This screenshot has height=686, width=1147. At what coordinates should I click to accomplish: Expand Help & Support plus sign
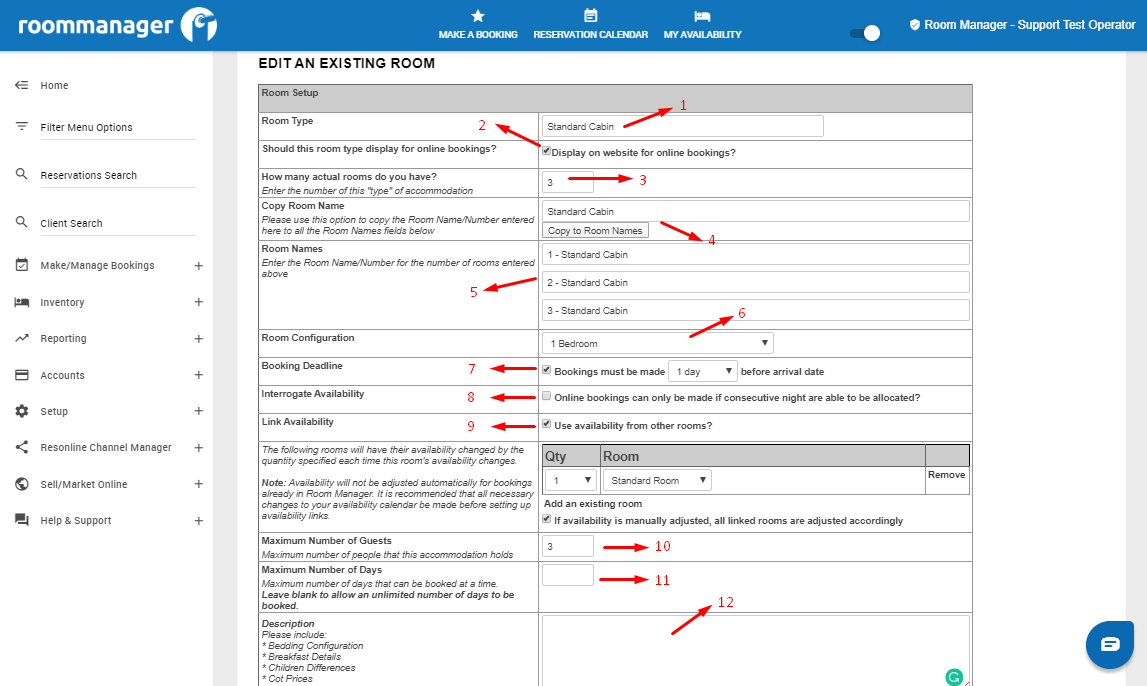tap(198, 521)
